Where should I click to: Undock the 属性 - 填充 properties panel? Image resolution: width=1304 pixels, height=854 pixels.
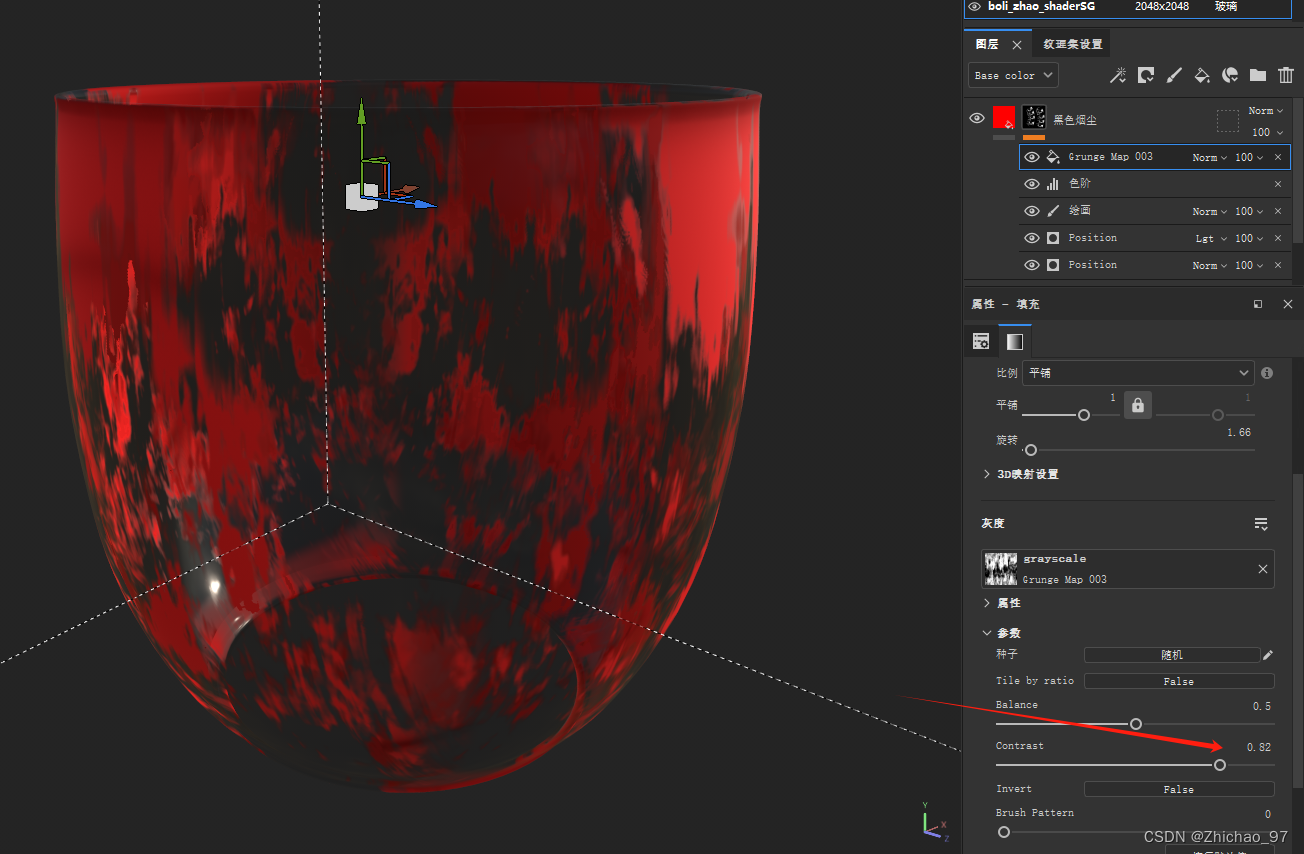click(x=1258, y=304)
